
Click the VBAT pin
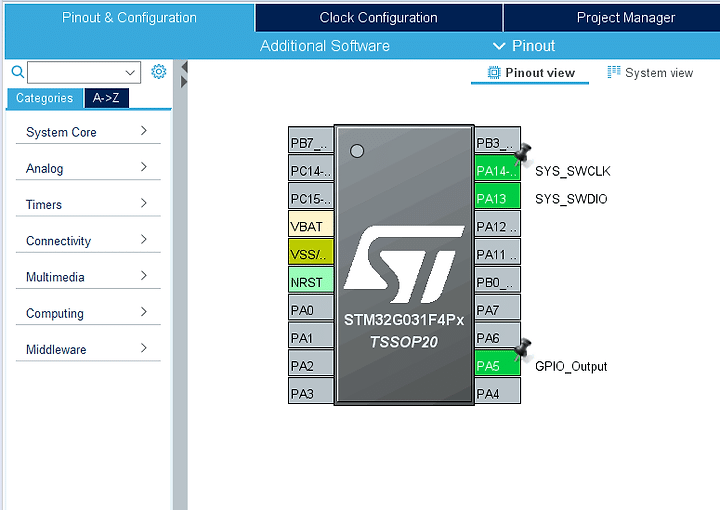pos(311,224)
